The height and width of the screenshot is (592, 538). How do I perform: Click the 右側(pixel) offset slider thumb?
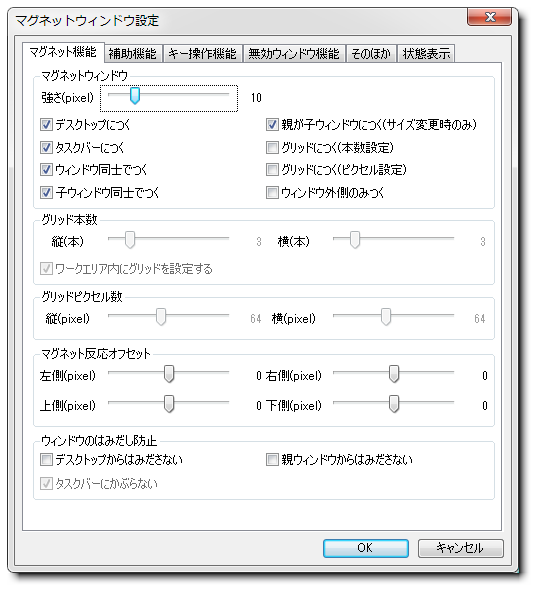(x=394, y=374)
